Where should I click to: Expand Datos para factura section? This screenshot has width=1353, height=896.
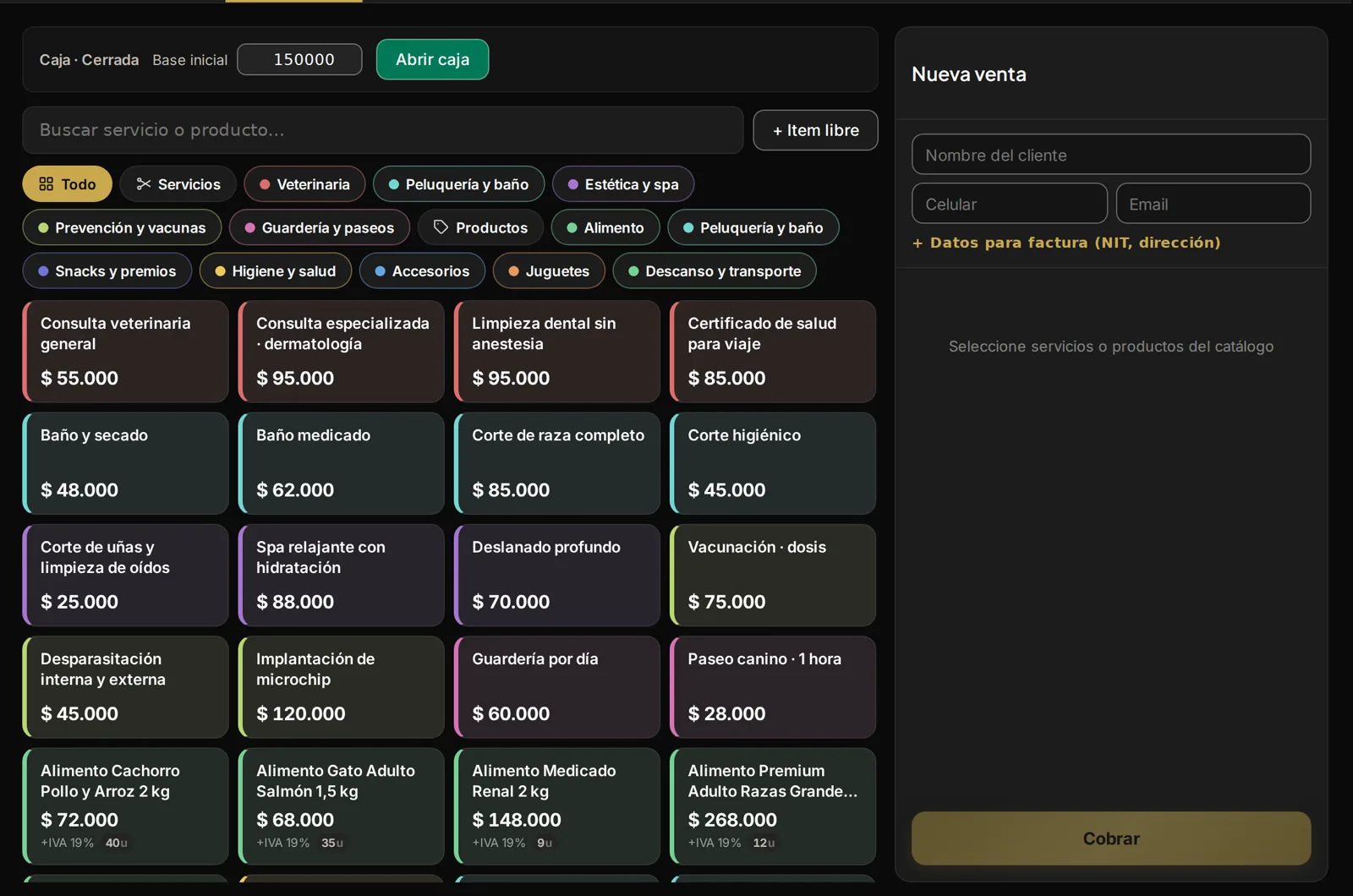(1066, 243)
